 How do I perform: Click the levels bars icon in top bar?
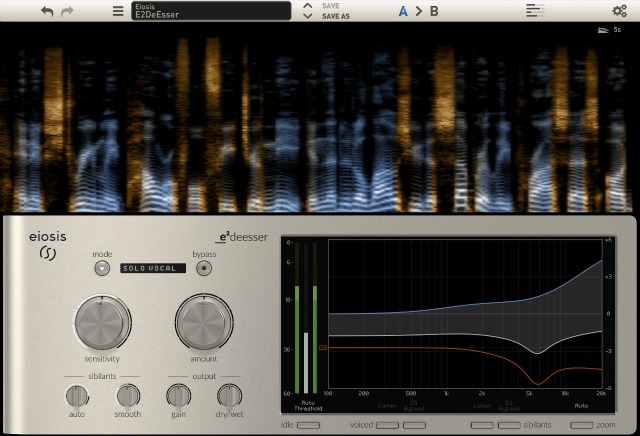(x=535, y=11)
